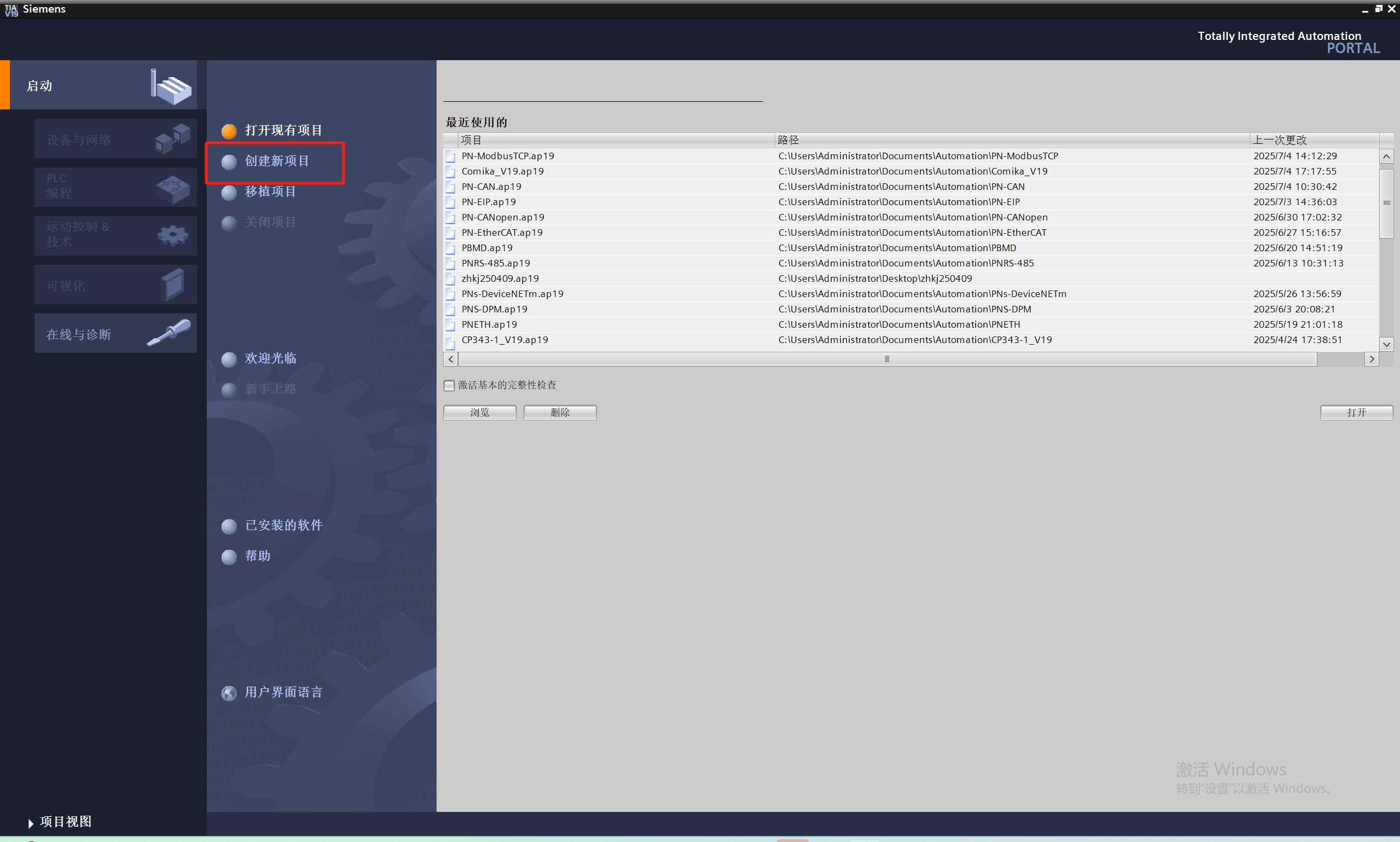Sort by the 上一次更改 column header
The image size is (1400, 842).
pos(1314,140)
